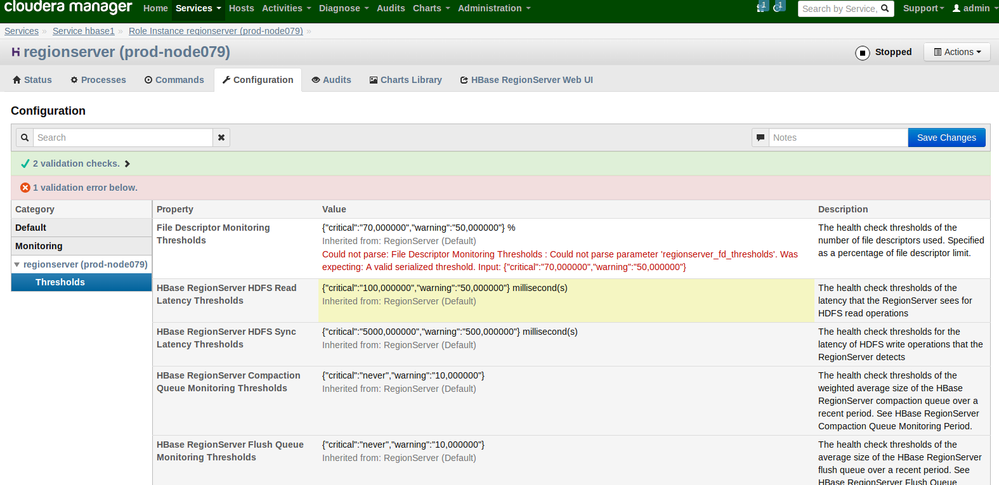Click the red validation error icon
999x485 pixels.
pos(25,187)
